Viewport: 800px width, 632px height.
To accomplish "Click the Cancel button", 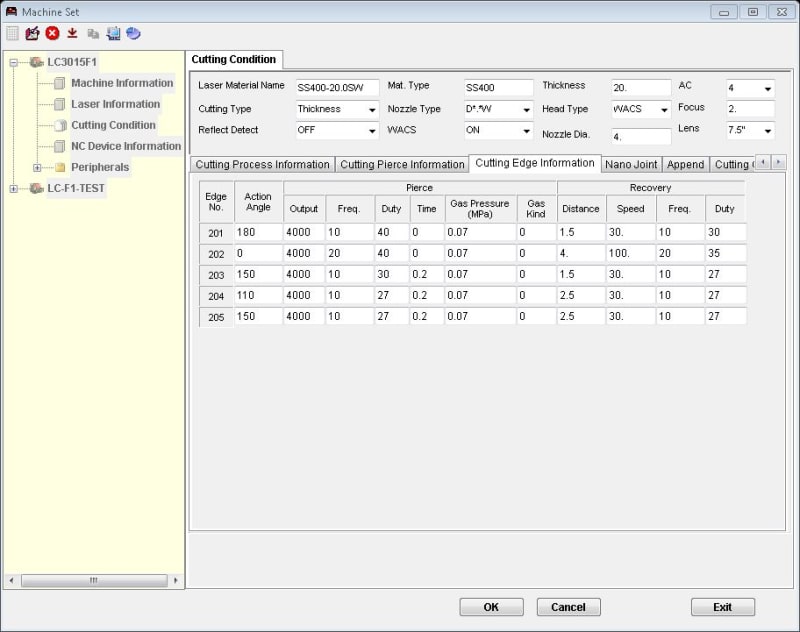I will pos(568,607).
